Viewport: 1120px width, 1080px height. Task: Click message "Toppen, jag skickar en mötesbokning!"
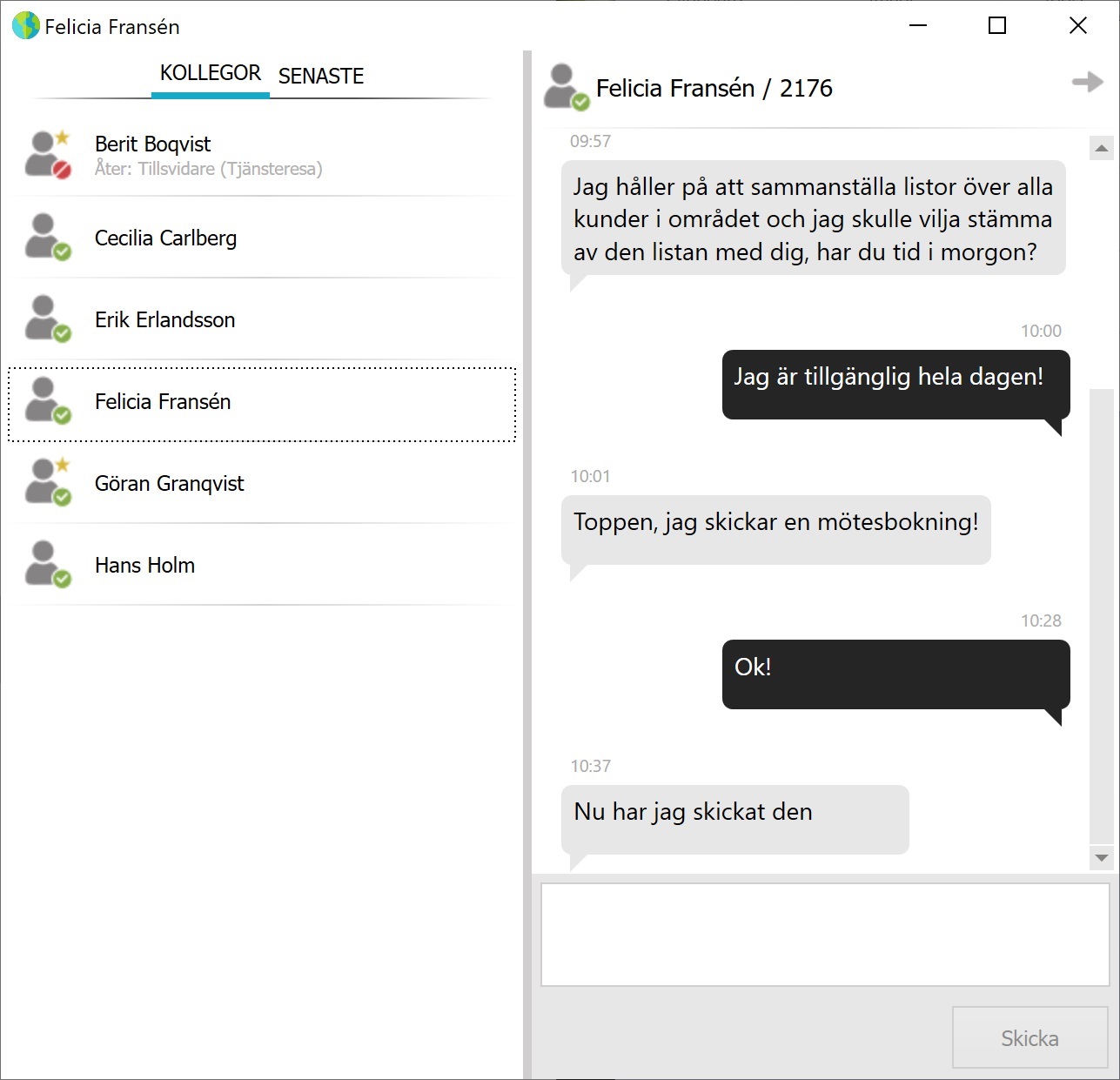click(776, 530)
